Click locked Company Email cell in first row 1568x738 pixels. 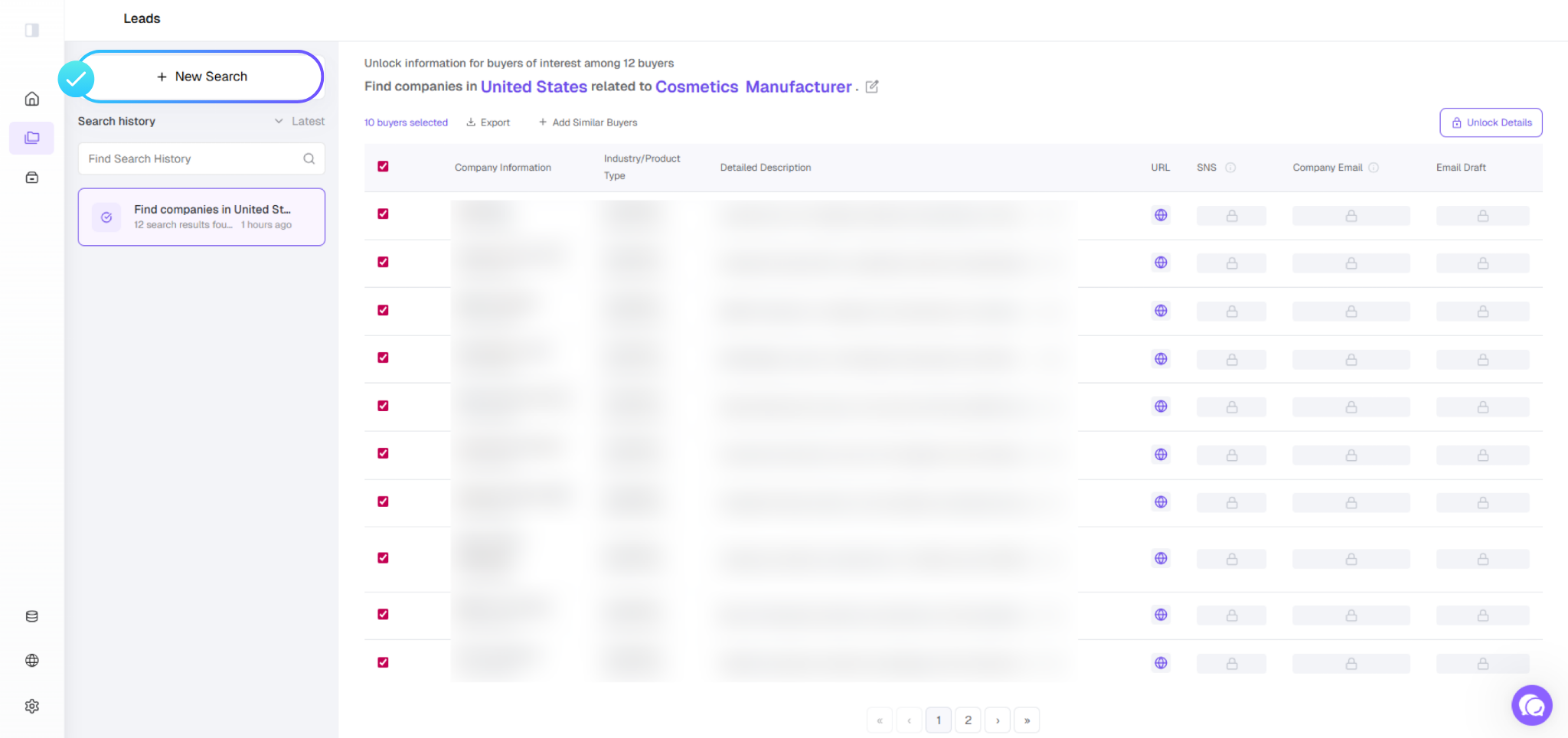point(1351,216)
